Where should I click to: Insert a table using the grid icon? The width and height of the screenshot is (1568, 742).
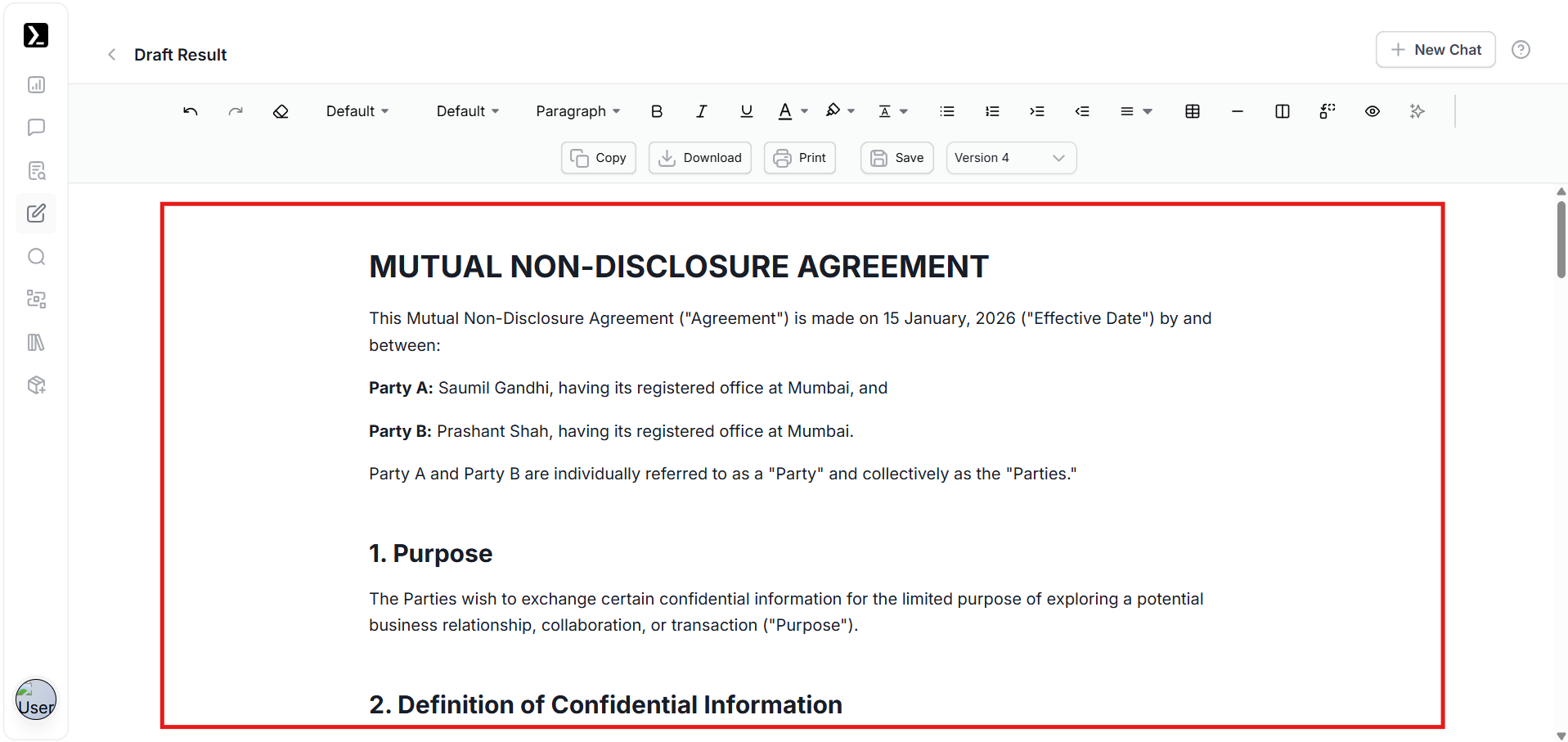[x=1192, y=111]
